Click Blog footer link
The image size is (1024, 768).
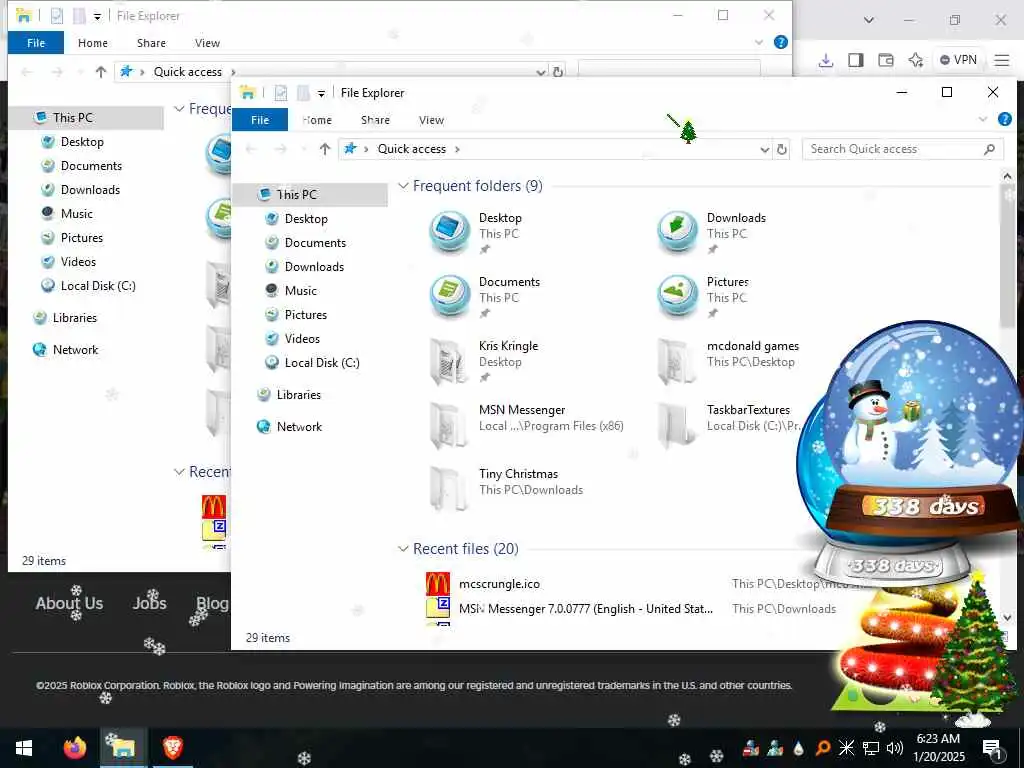[x=212, y=603]
